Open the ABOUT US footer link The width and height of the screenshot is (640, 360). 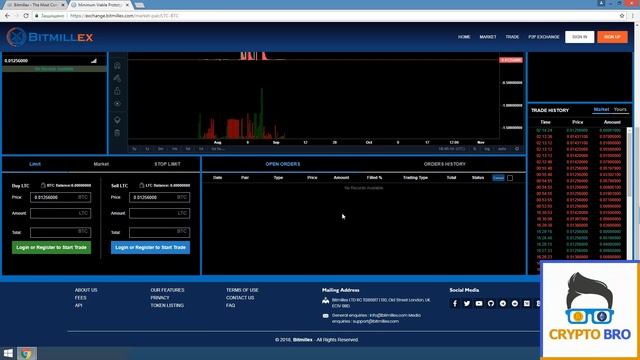(x=86, y=290)
